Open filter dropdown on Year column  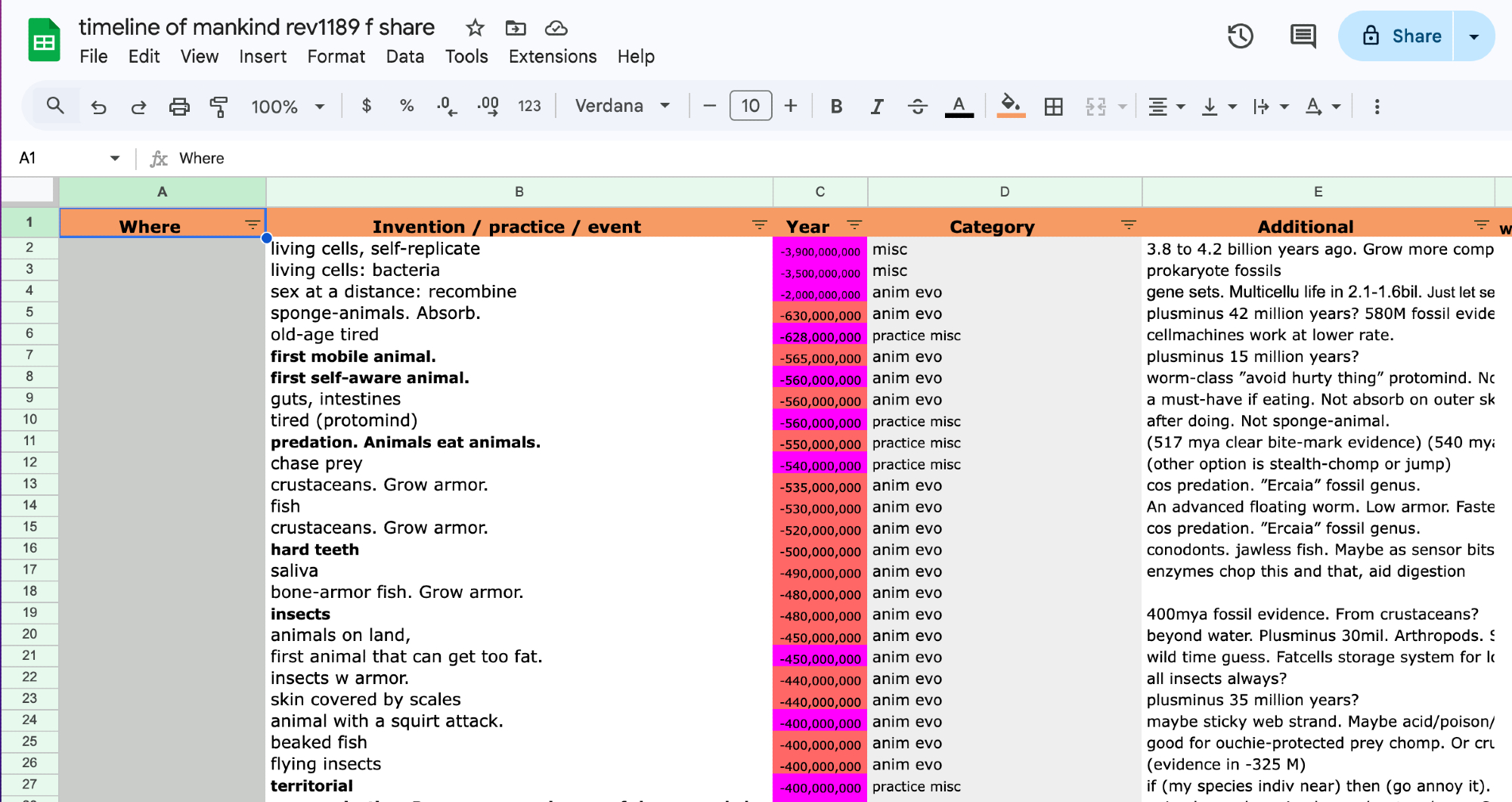(854, 225)
